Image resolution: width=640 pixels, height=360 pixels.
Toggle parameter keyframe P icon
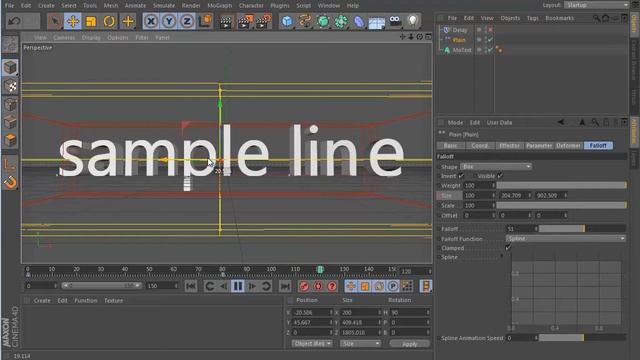(x=393, y=286)
